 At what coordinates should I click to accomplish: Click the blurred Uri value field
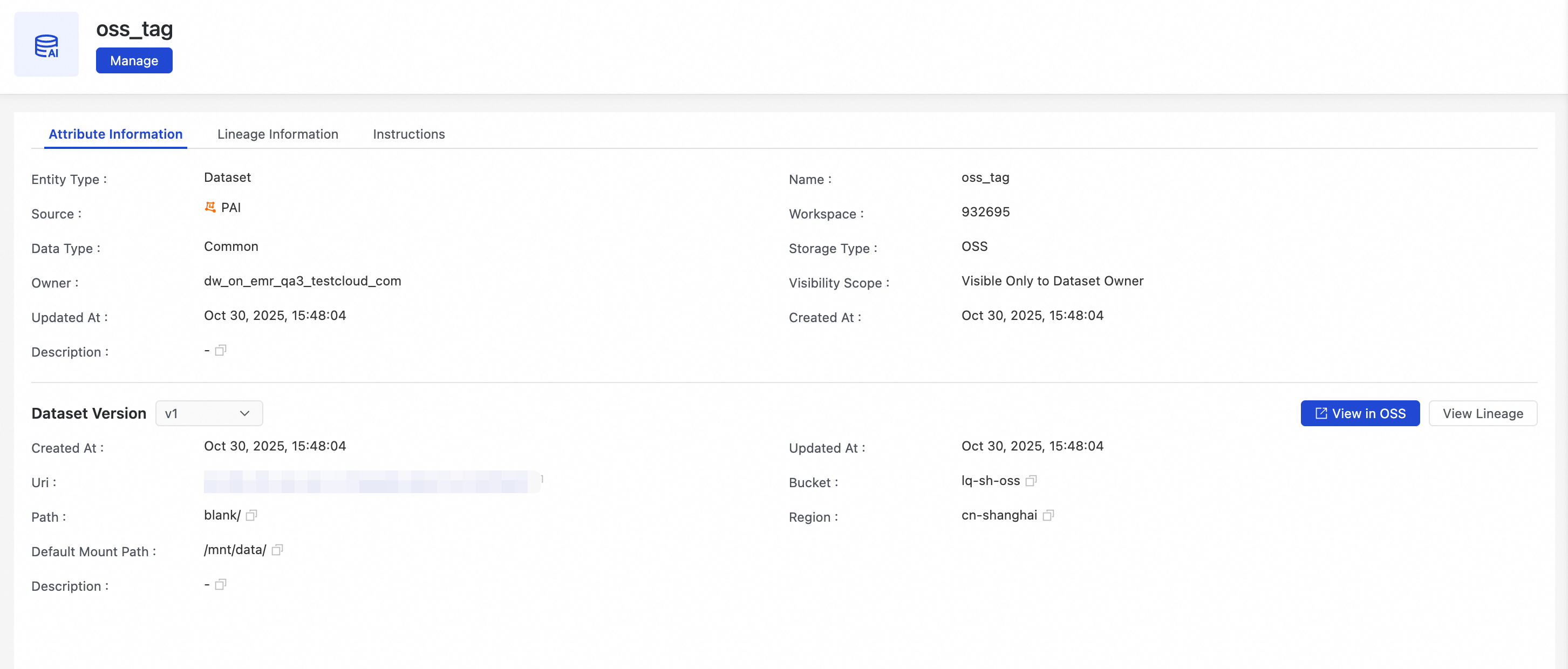pos(371,481)
